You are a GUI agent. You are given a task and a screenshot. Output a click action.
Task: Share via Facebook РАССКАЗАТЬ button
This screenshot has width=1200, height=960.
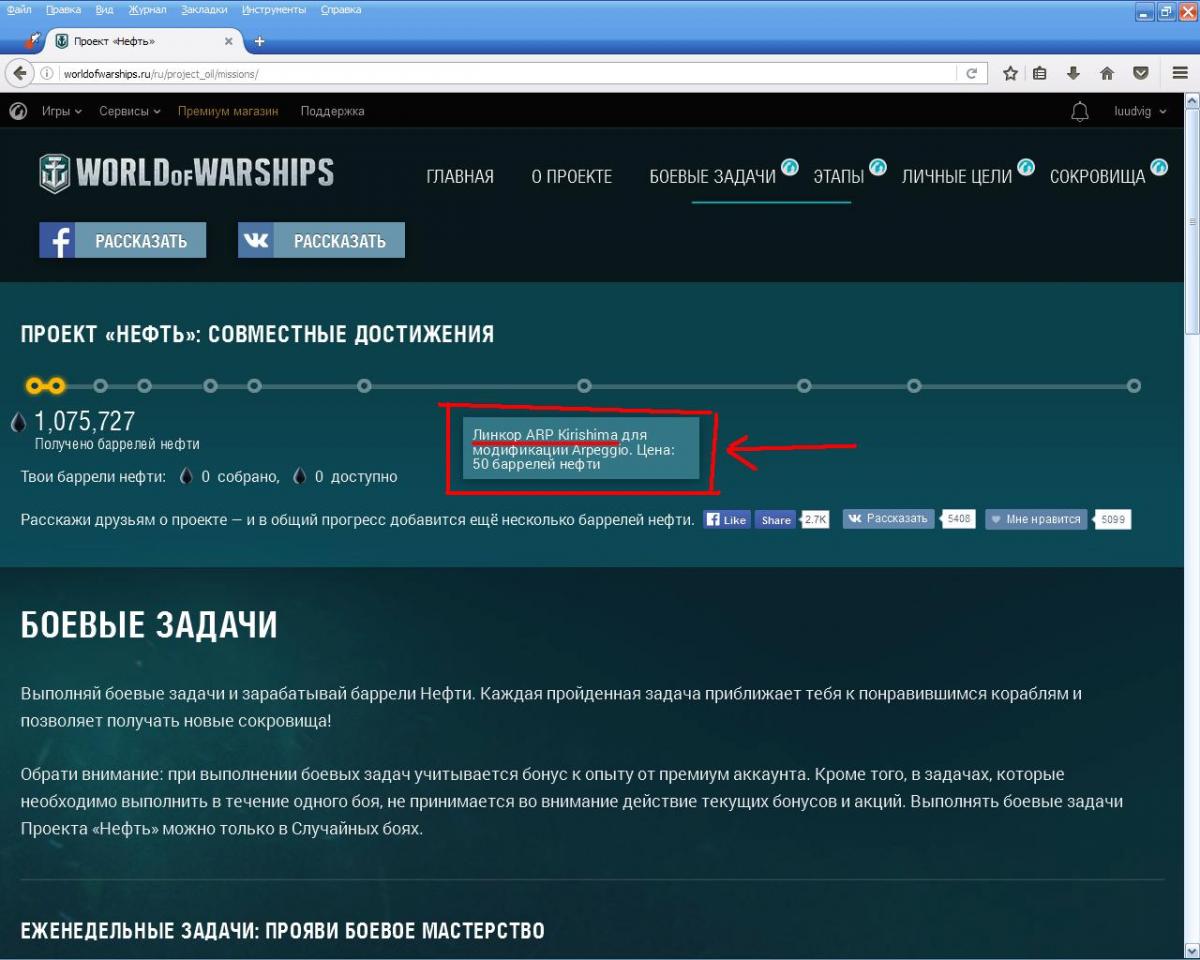(x=123, y=240)
